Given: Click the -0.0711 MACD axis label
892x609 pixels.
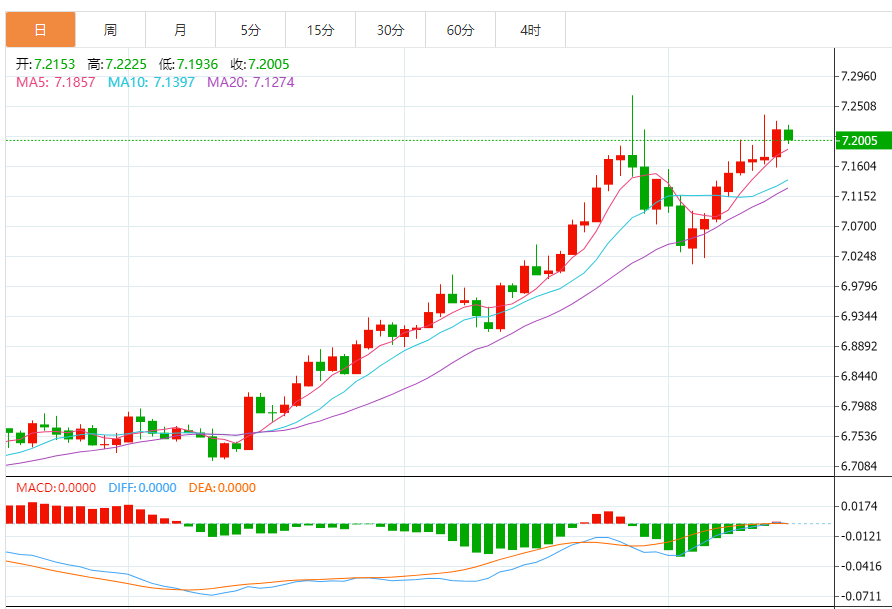Looking at the screenshot, I should point(861,596).
